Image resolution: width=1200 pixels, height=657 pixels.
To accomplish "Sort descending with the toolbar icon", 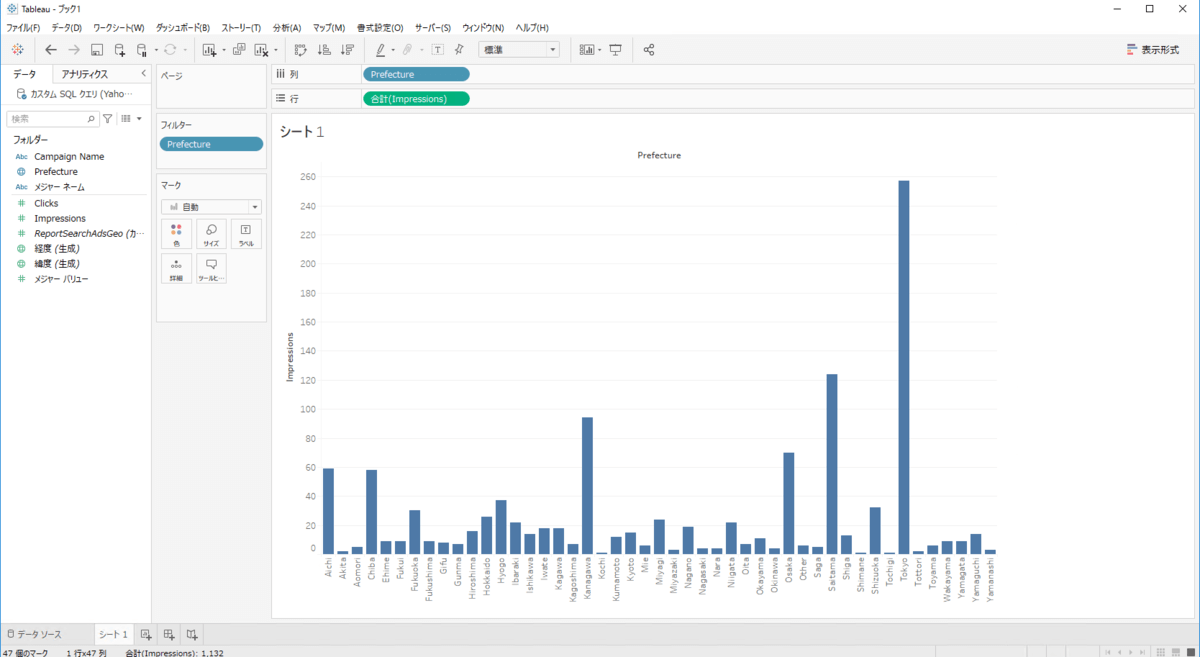I will 347,49.
